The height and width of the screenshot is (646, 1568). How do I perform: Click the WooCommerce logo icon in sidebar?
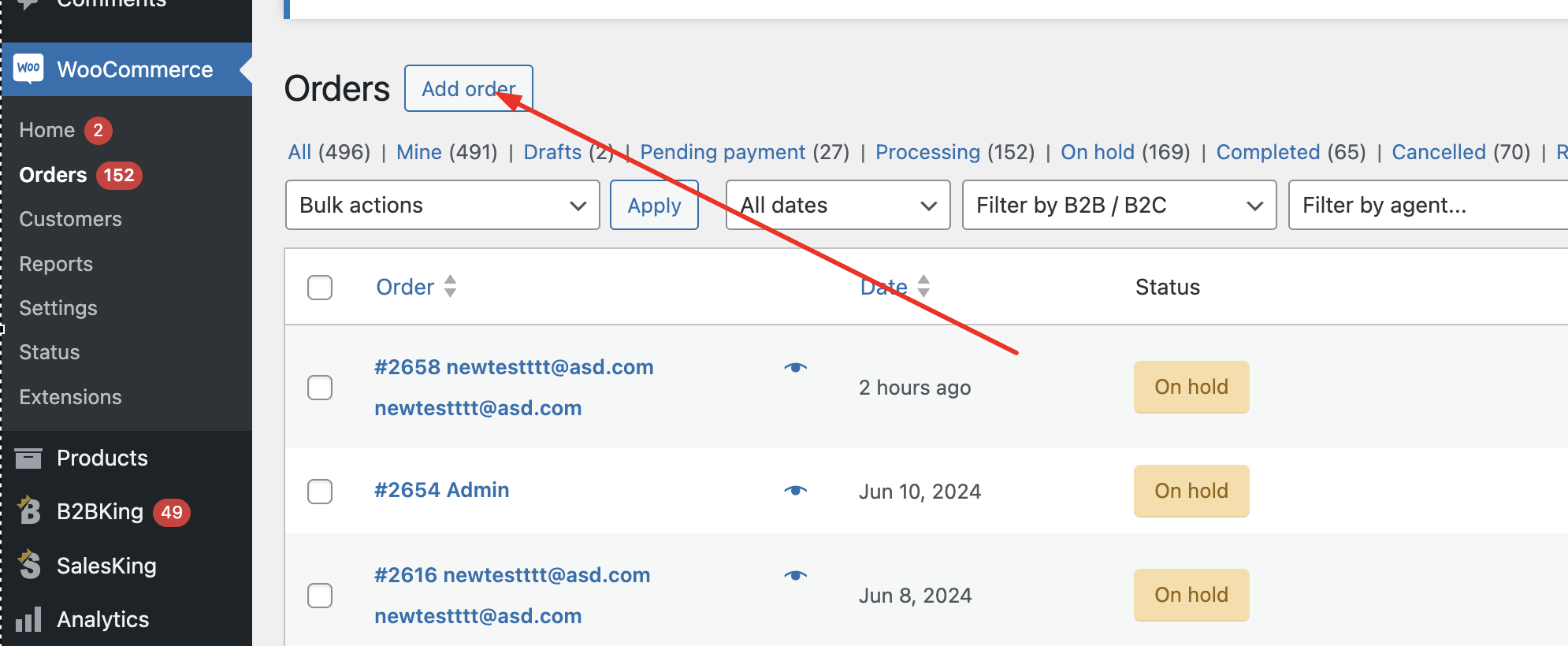29,69
